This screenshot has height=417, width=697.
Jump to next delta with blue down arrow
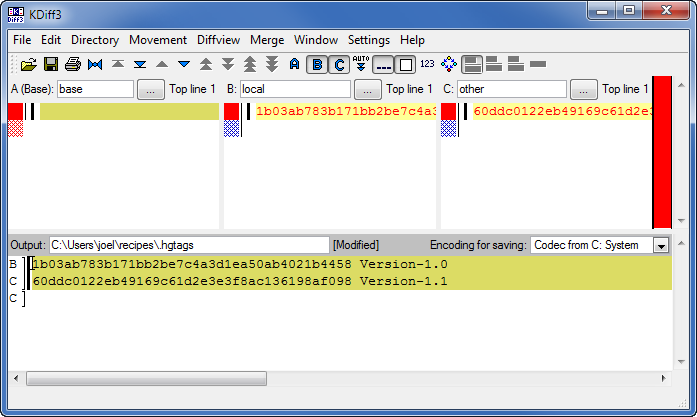[184, 65]
